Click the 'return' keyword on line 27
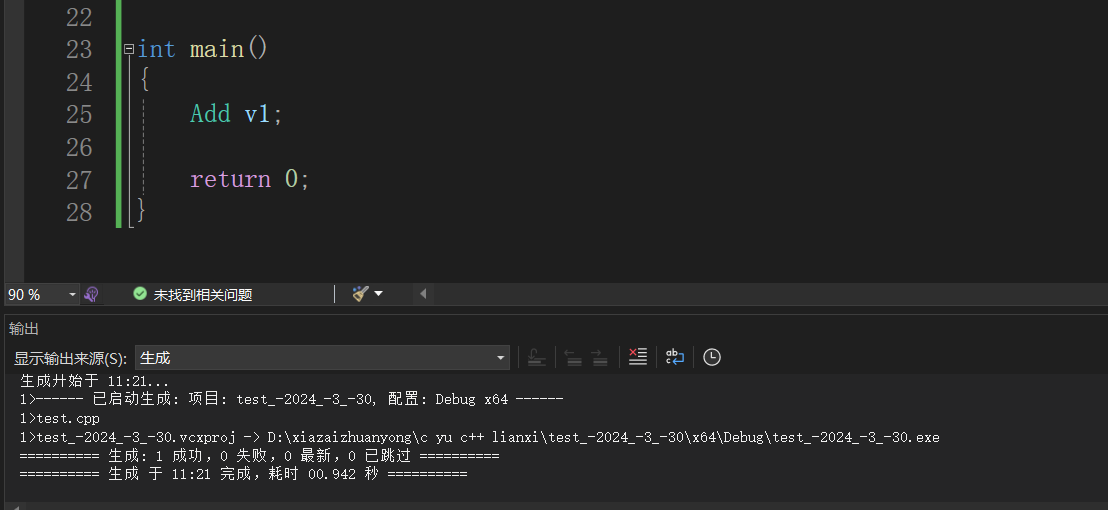Viewport: 1108px width, 510px height. [x=230, y=179]
